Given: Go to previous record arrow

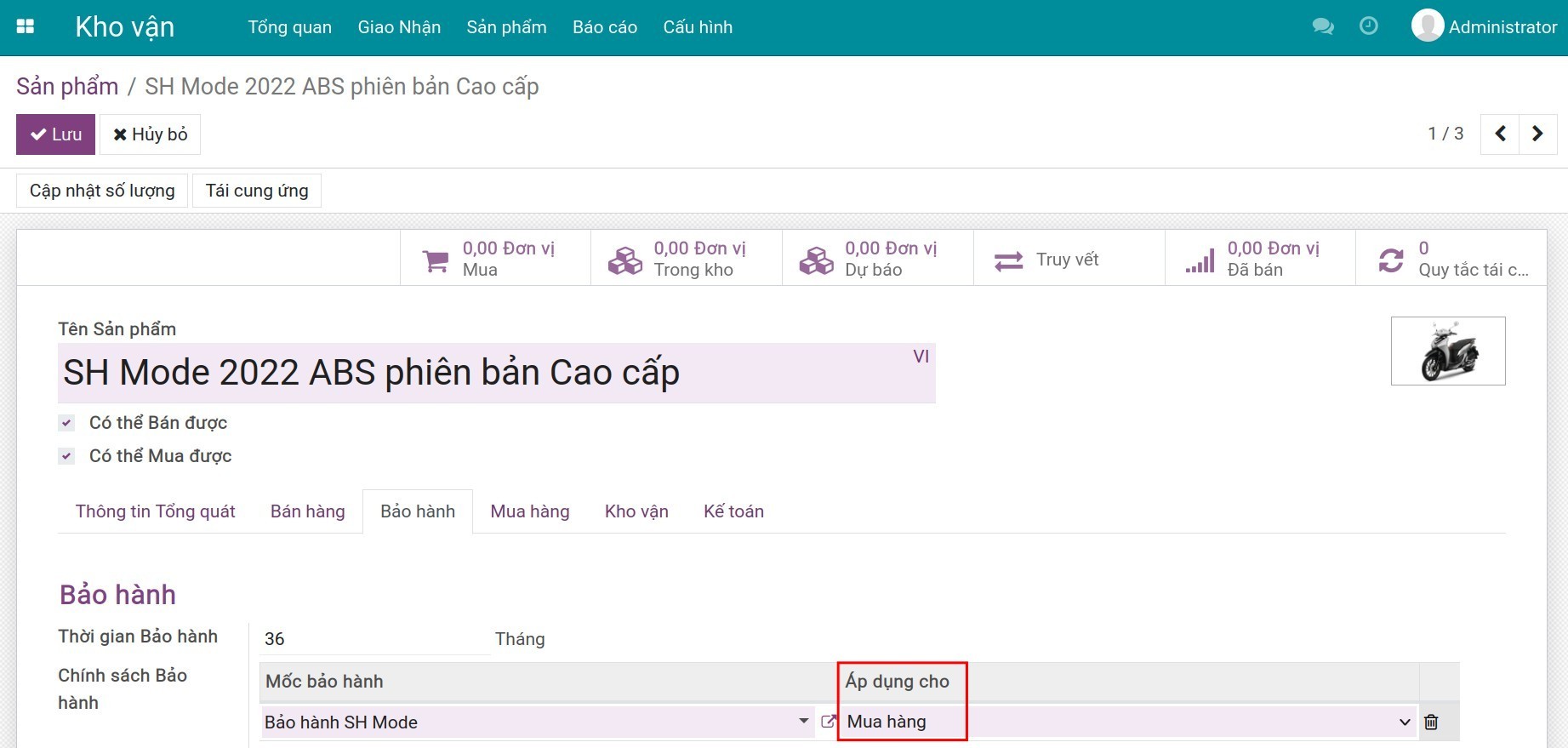Looking at the screenshot, I should pos(1500,134).
